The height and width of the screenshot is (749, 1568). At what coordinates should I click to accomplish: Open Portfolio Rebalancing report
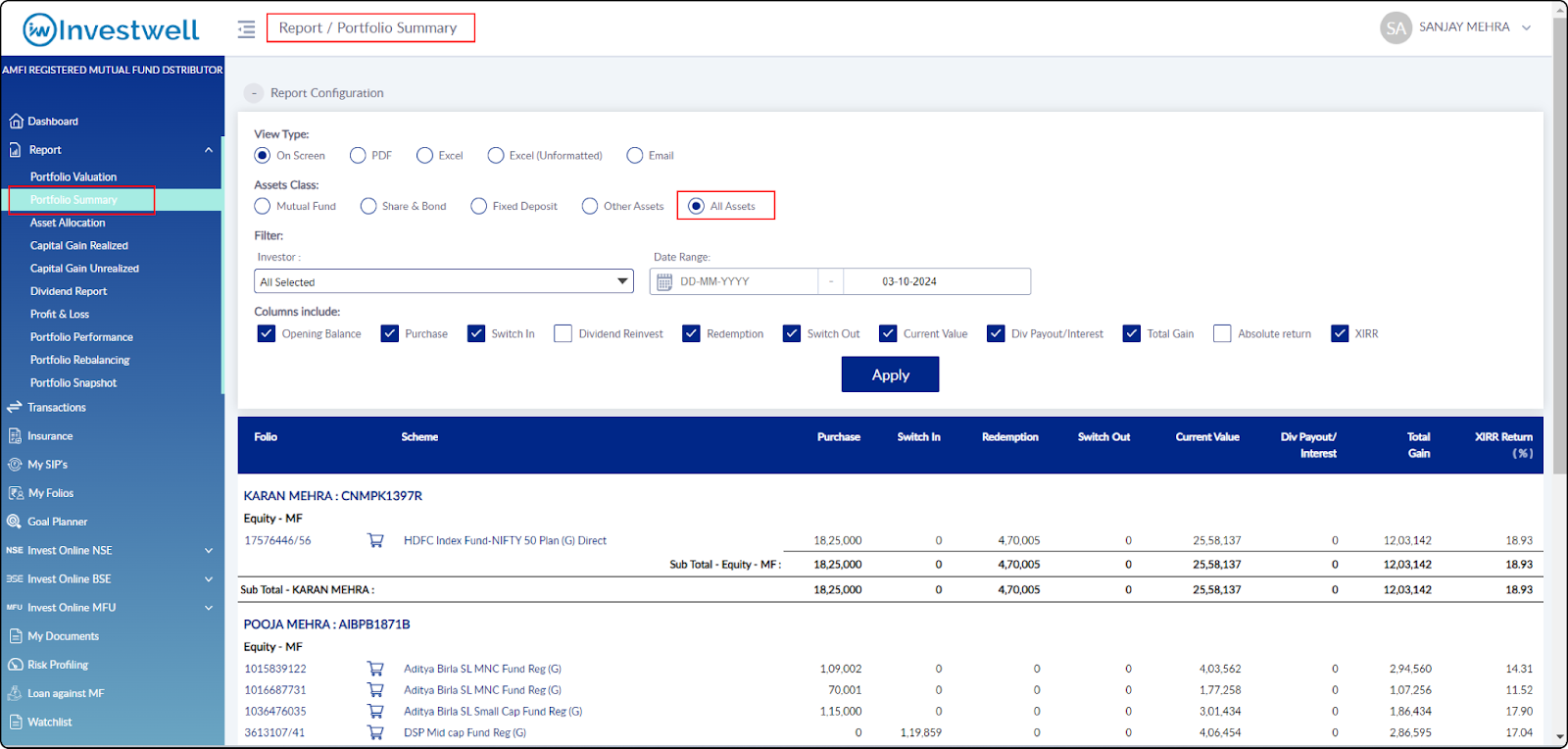79,360
